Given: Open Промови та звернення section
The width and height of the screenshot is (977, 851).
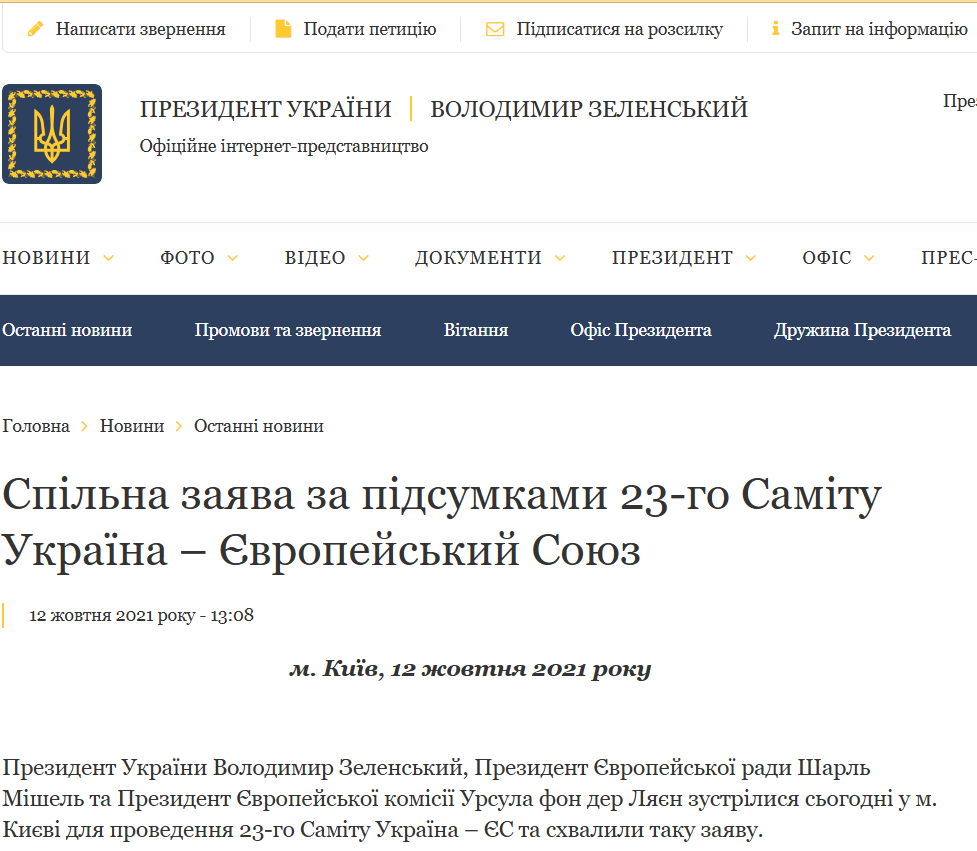Looking at the screenshot, I should (x=288, y=328).
